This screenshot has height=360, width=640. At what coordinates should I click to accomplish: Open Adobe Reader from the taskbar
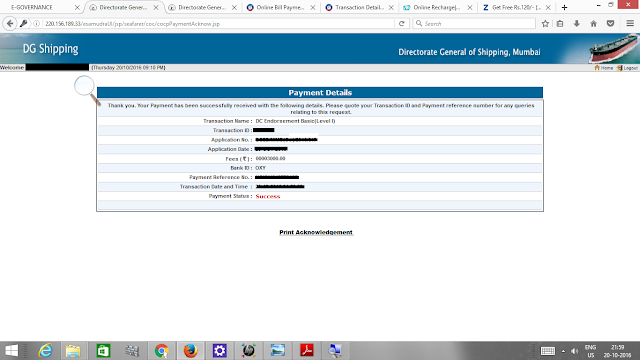[x=307, y=351]
